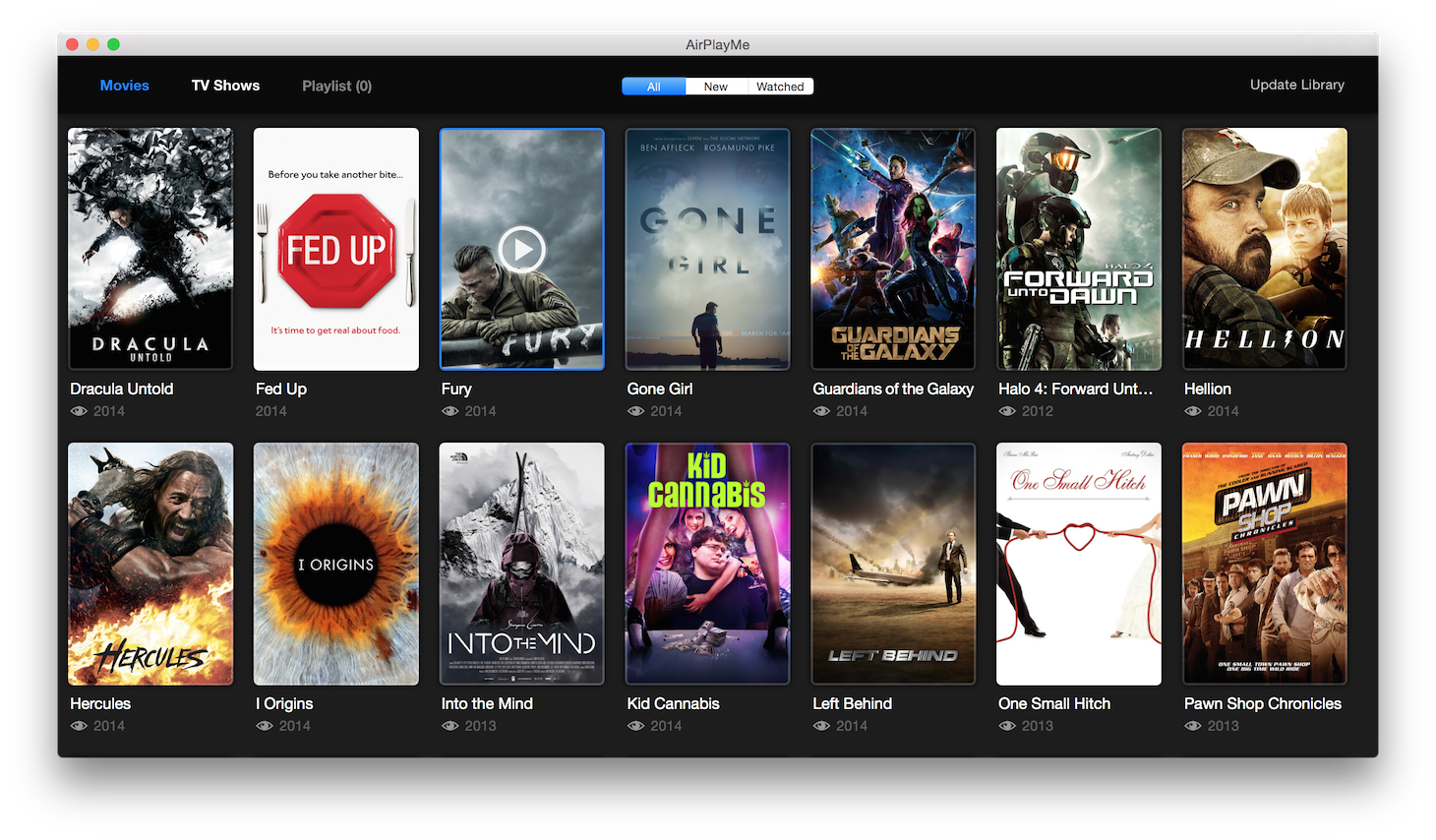Click the Fed Up title text
The image size is (1436, 840).
(281, 390)
